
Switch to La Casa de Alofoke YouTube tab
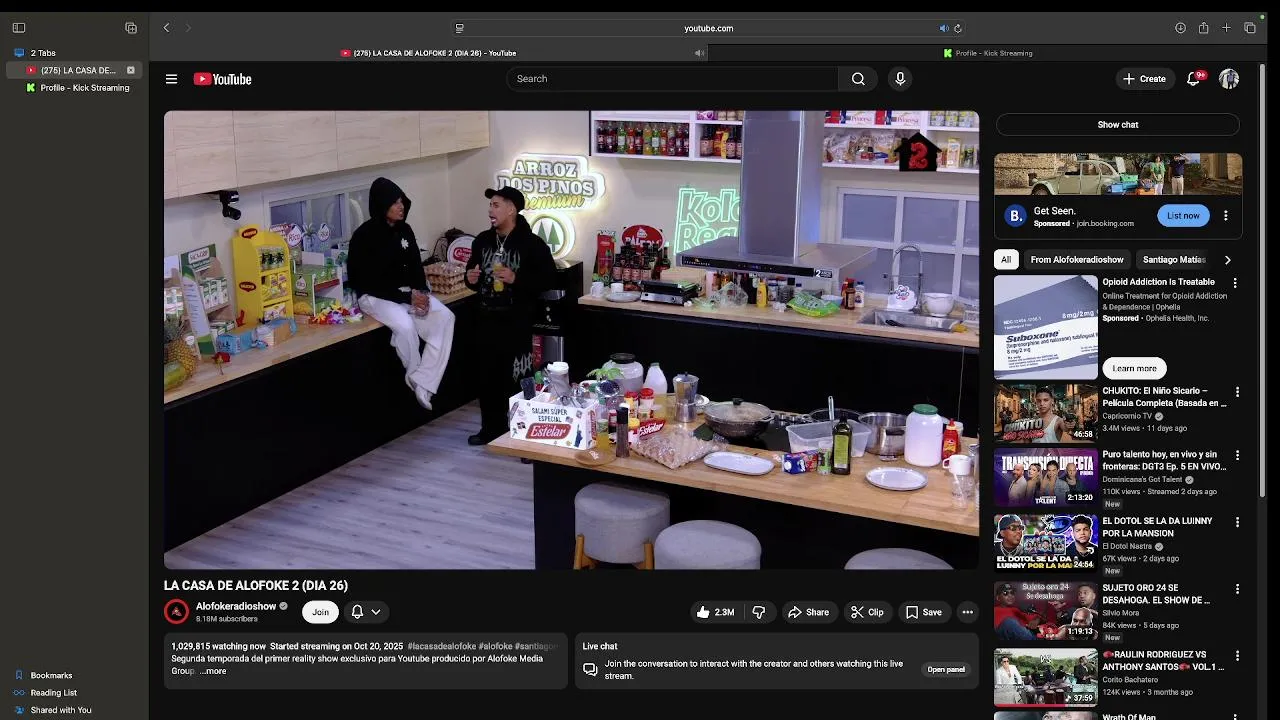click(x=429, y=53)
